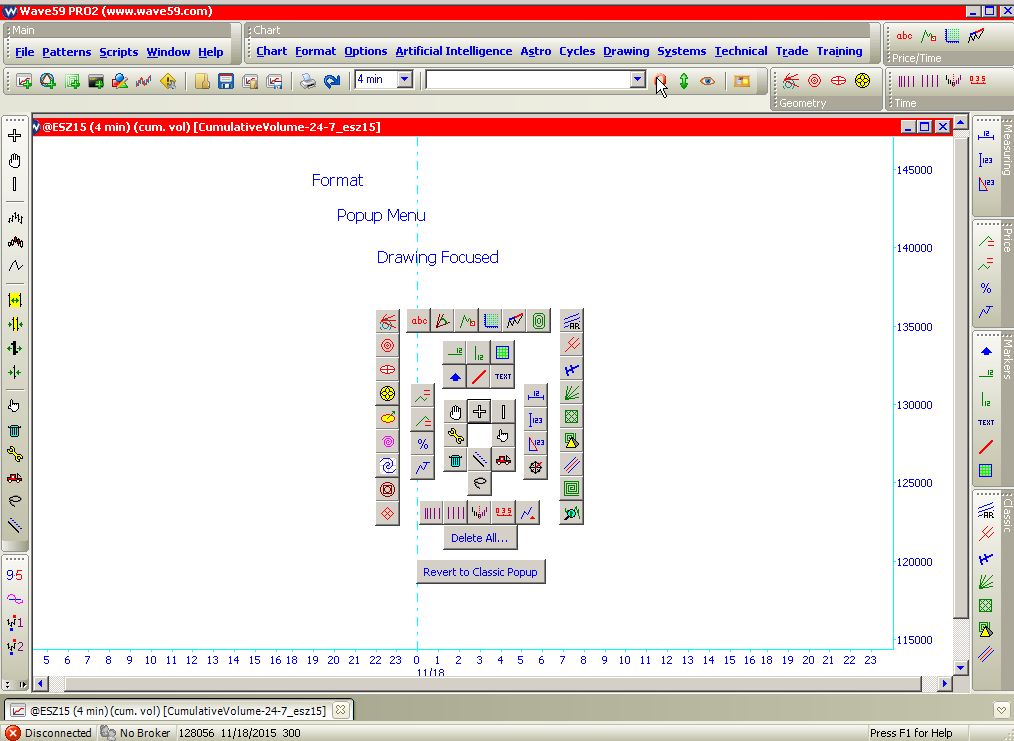
Task: Select the crosshair cursor in the popup center
Action: click(x=479, y=411)
